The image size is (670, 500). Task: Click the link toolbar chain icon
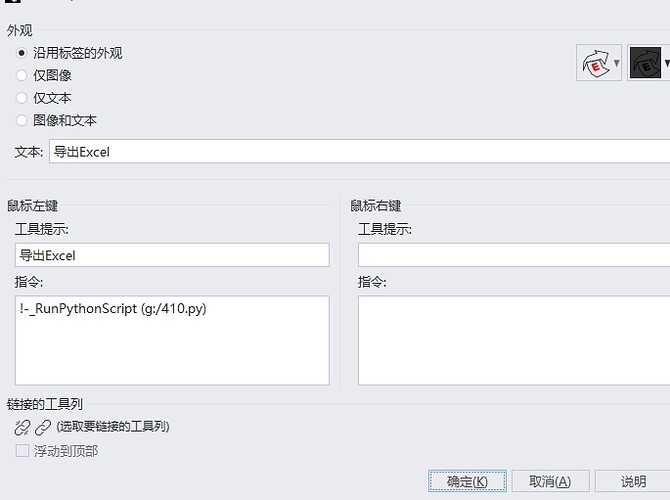43,427
